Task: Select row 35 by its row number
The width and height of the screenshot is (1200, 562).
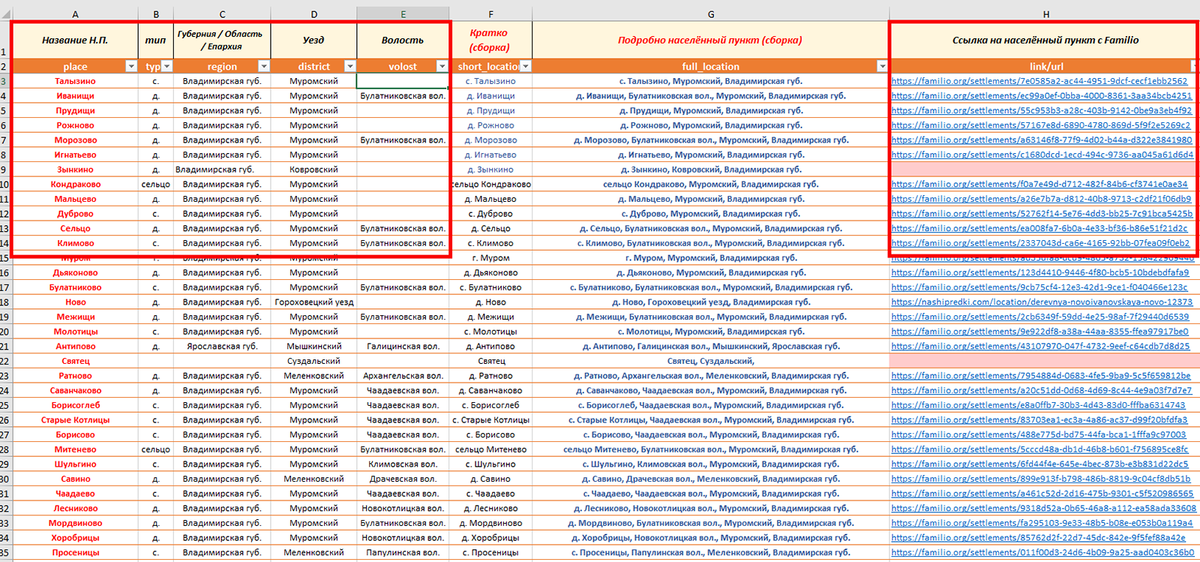Action: pyautogui.click(x=6, y=554)
